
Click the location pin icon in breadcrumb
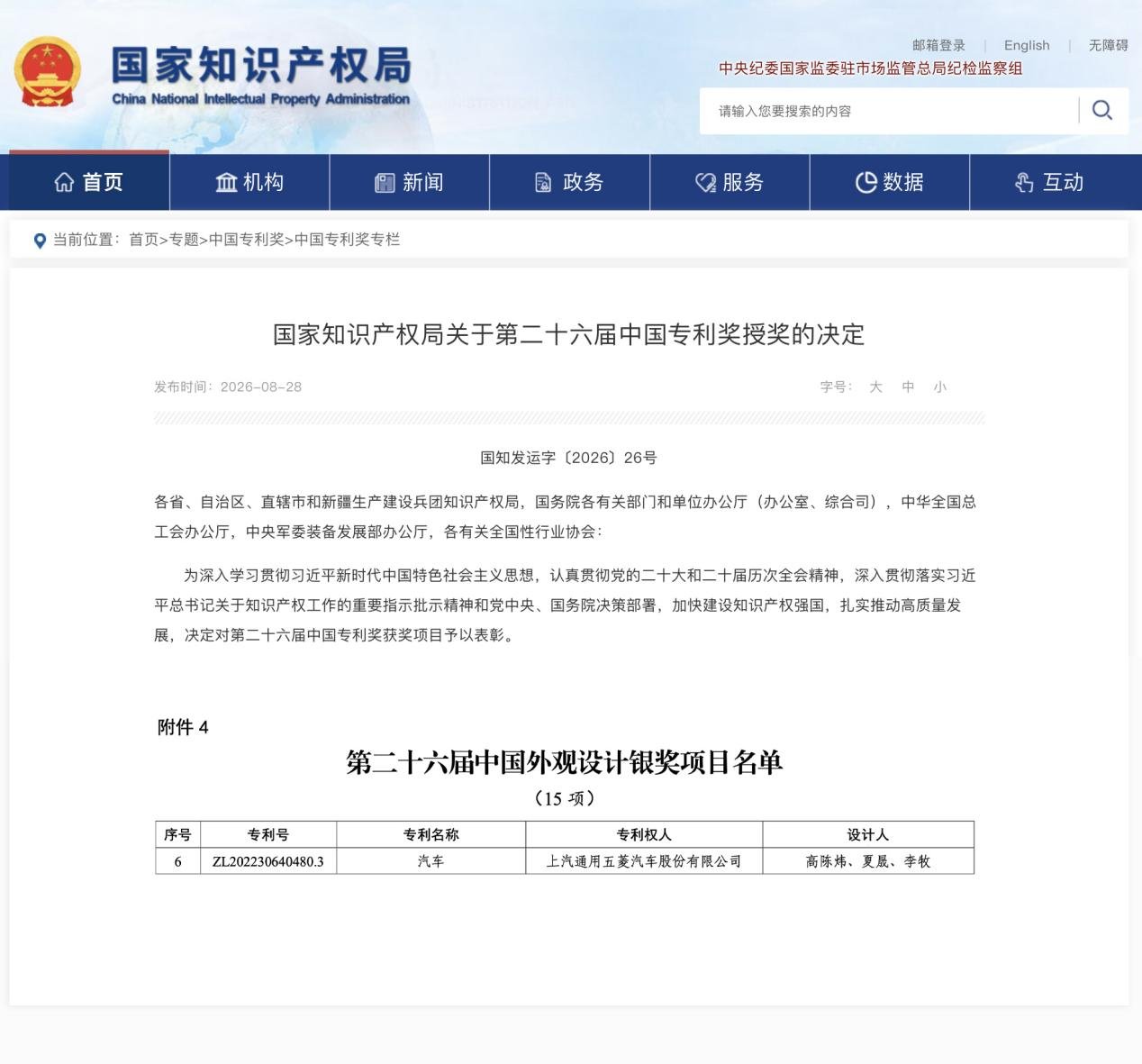tap(40, 241)
